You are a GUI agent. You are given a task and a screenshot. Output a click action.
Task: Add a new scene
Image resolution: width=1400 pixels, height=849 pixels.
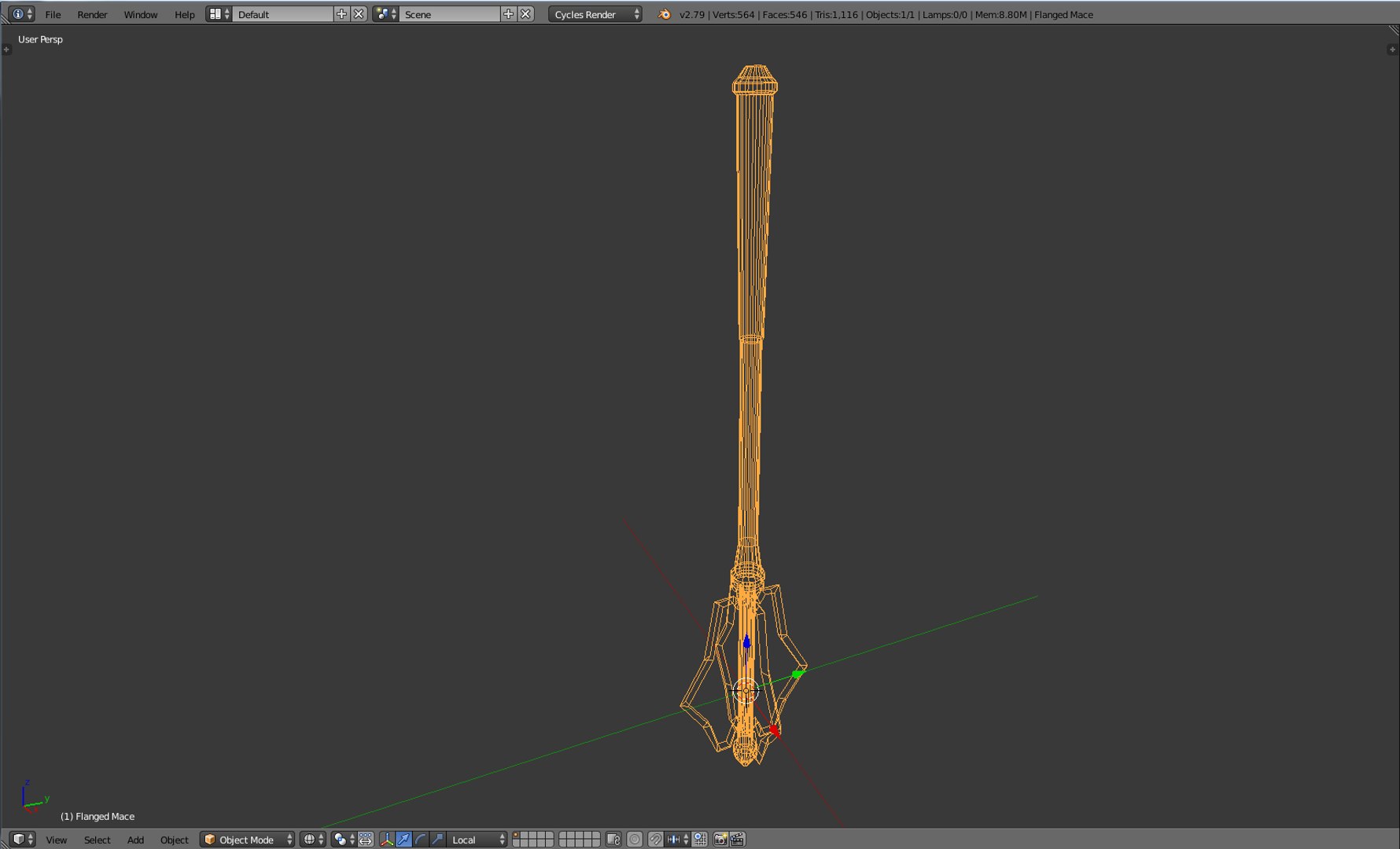[508, 14]
